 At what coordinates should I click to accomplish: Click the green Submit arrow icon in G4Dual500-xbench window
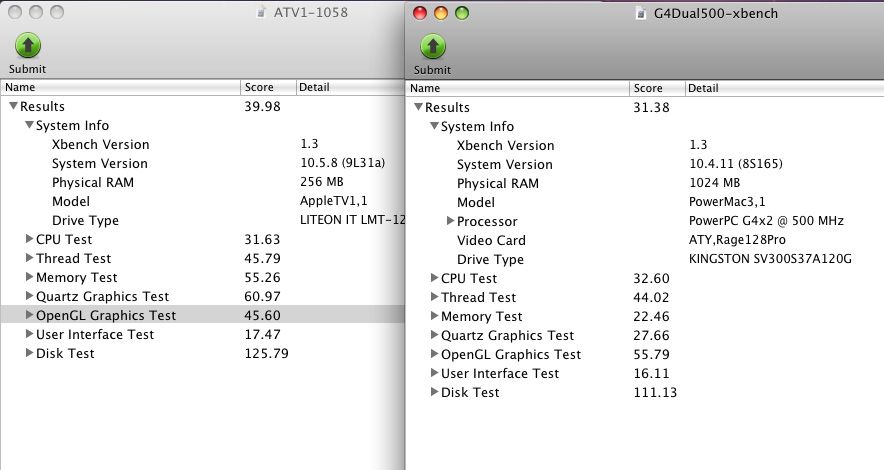tap(432, 47)
